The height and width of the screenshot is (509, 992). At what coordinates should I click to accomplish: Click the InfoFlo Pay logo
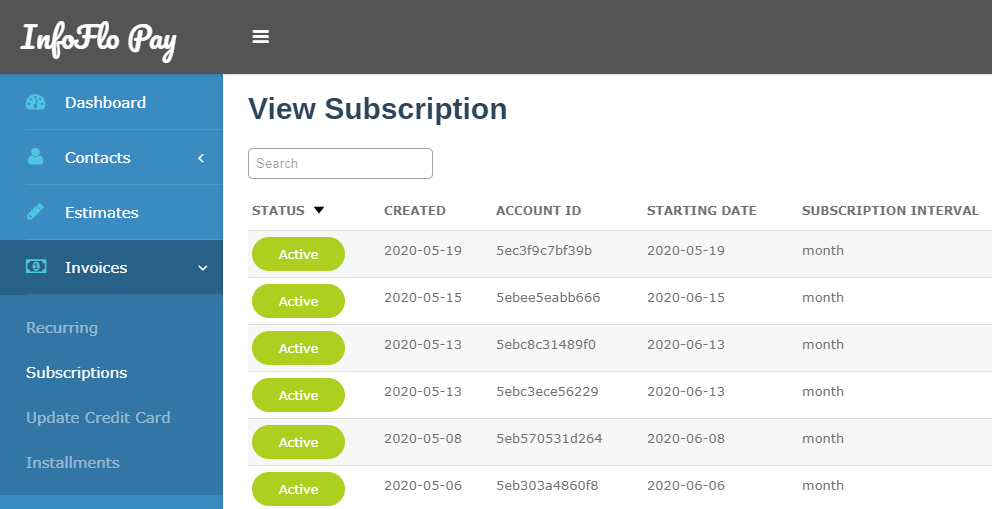[99, 40]
